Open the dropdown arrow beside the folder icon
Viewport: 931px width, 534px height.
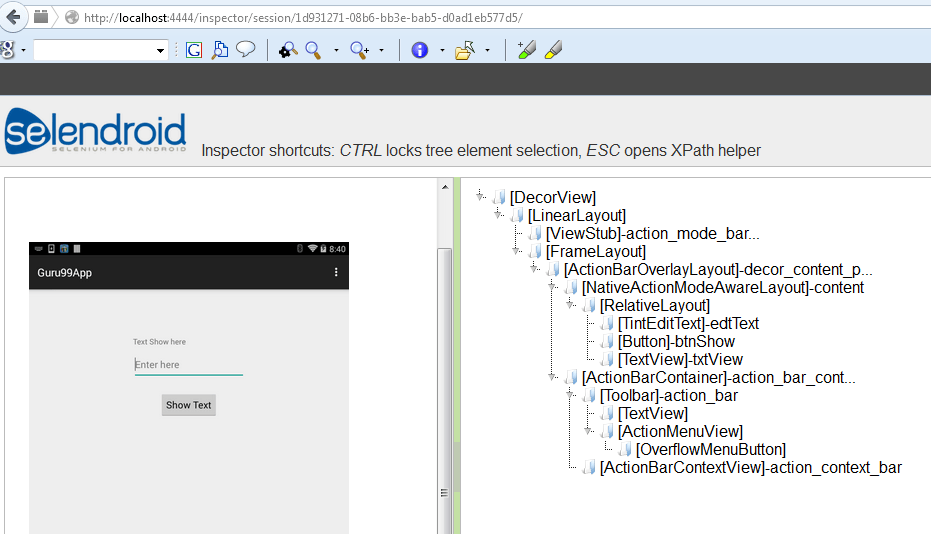pyautogui.click(x=487, y=50)
